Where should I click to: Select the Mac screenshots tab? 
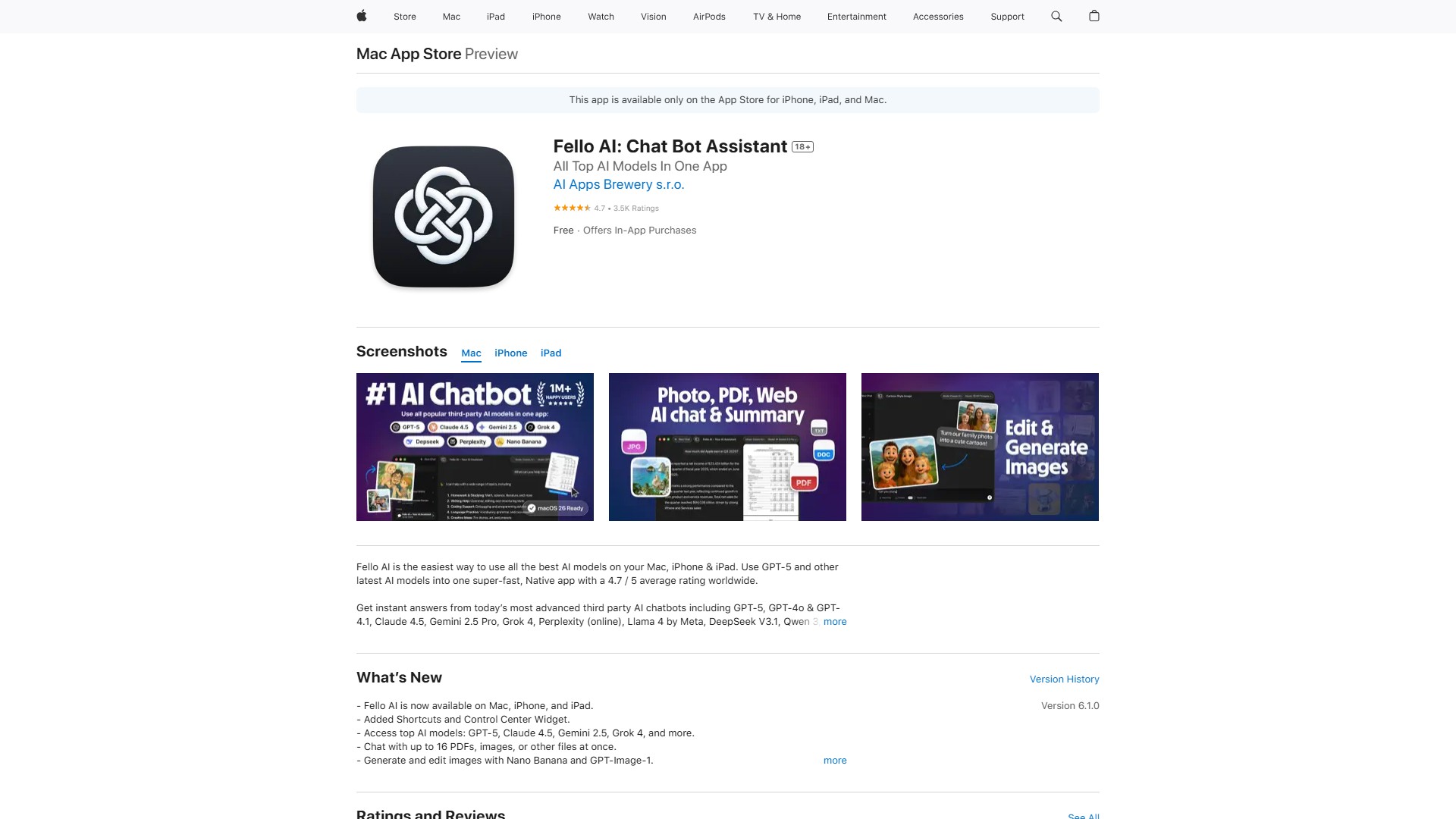tap(471, 353)
